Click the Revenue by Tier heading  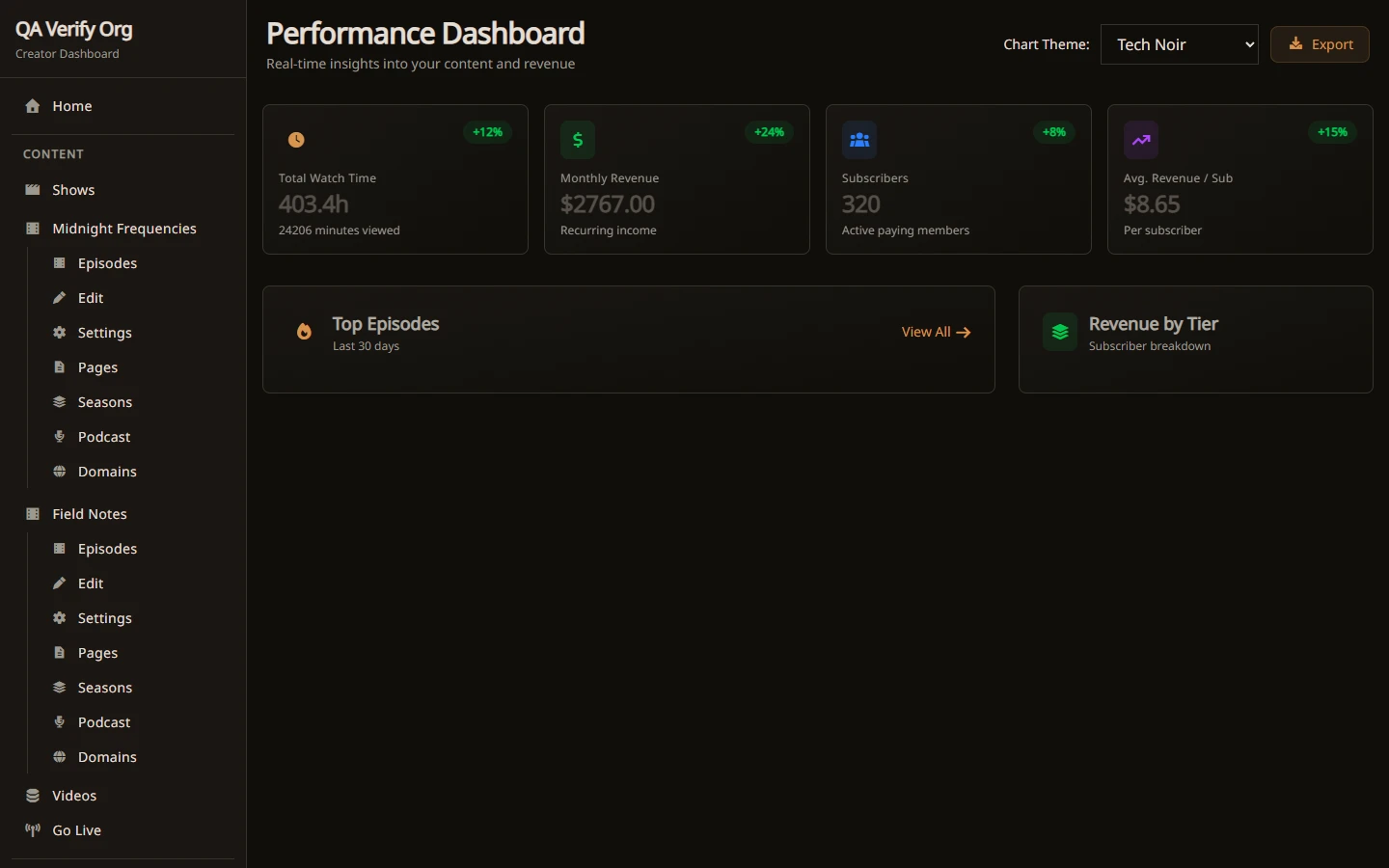[1154, 324]
